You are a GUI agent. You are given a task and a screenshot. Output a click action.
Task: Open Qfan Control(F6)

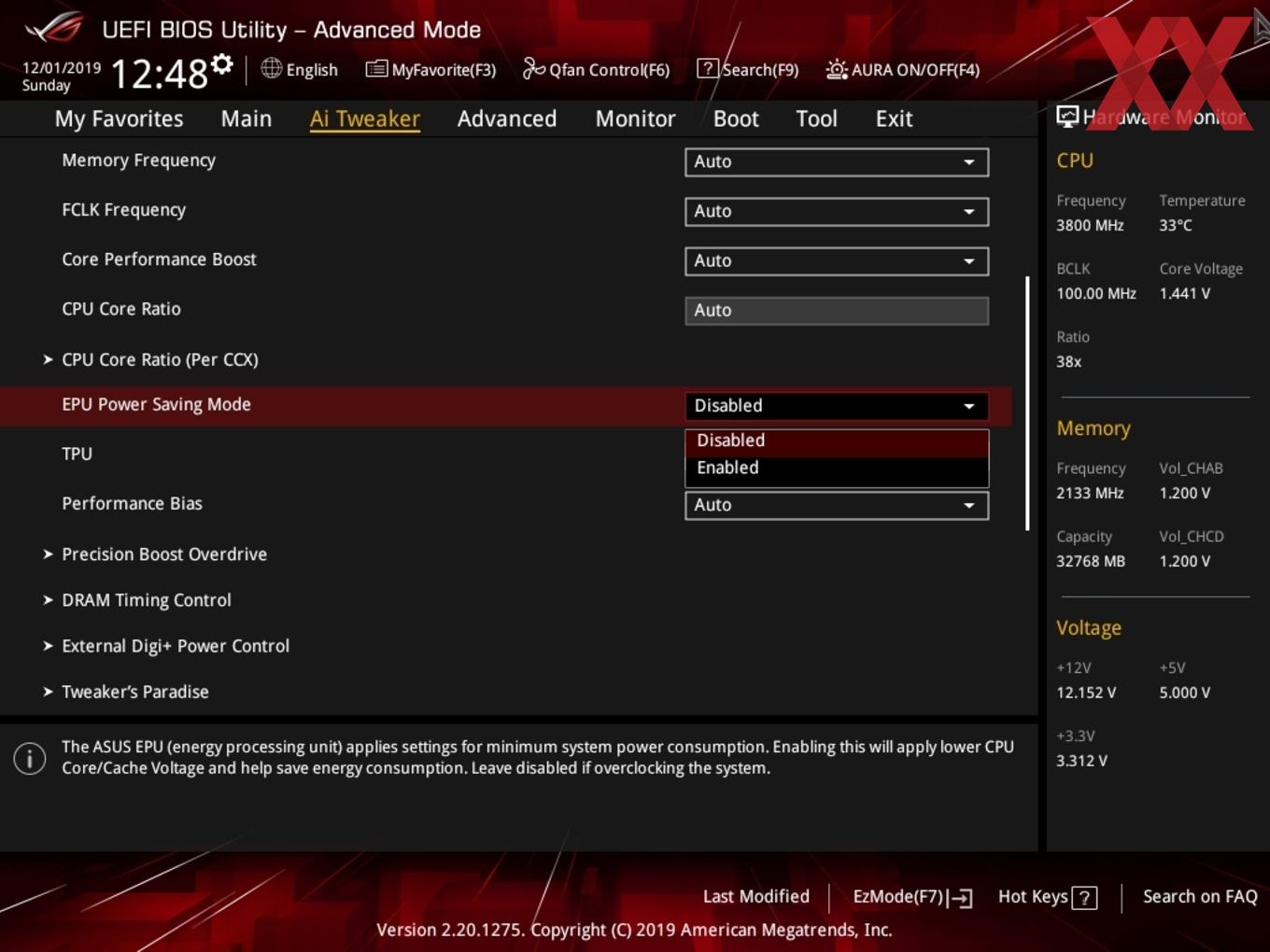(596, 69)
